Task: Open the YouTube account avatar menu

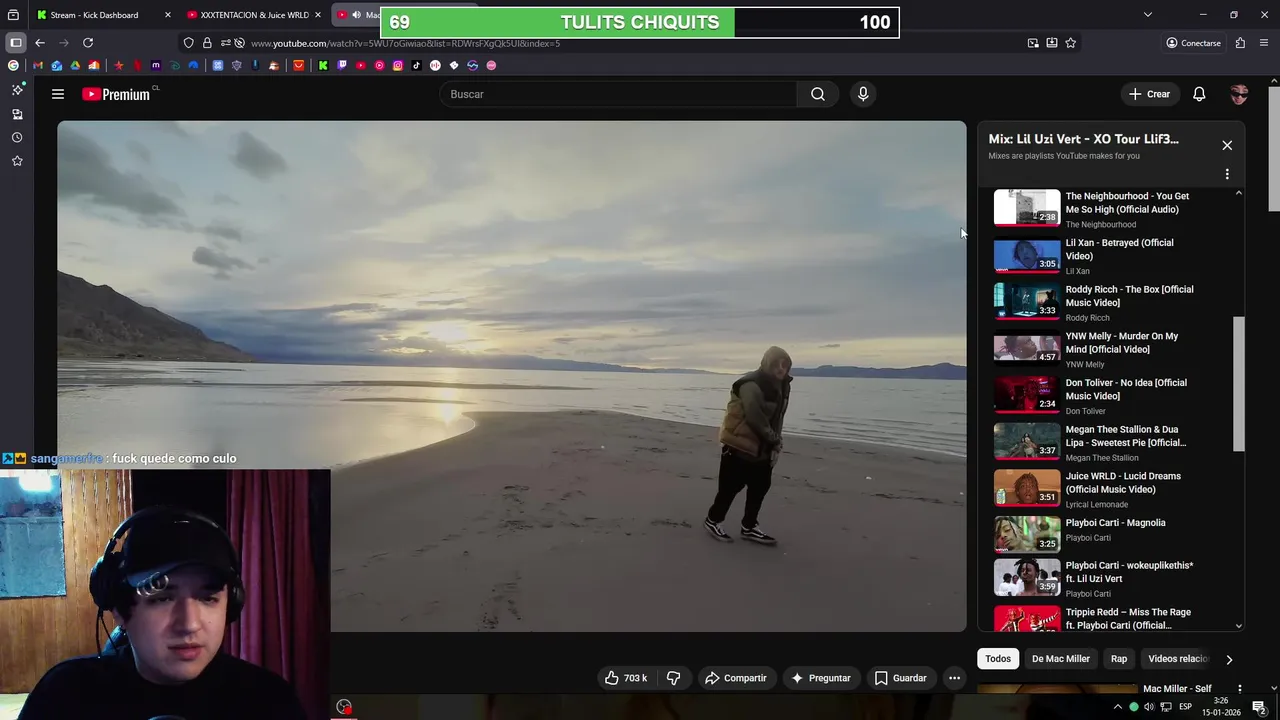Action: 1239,94
